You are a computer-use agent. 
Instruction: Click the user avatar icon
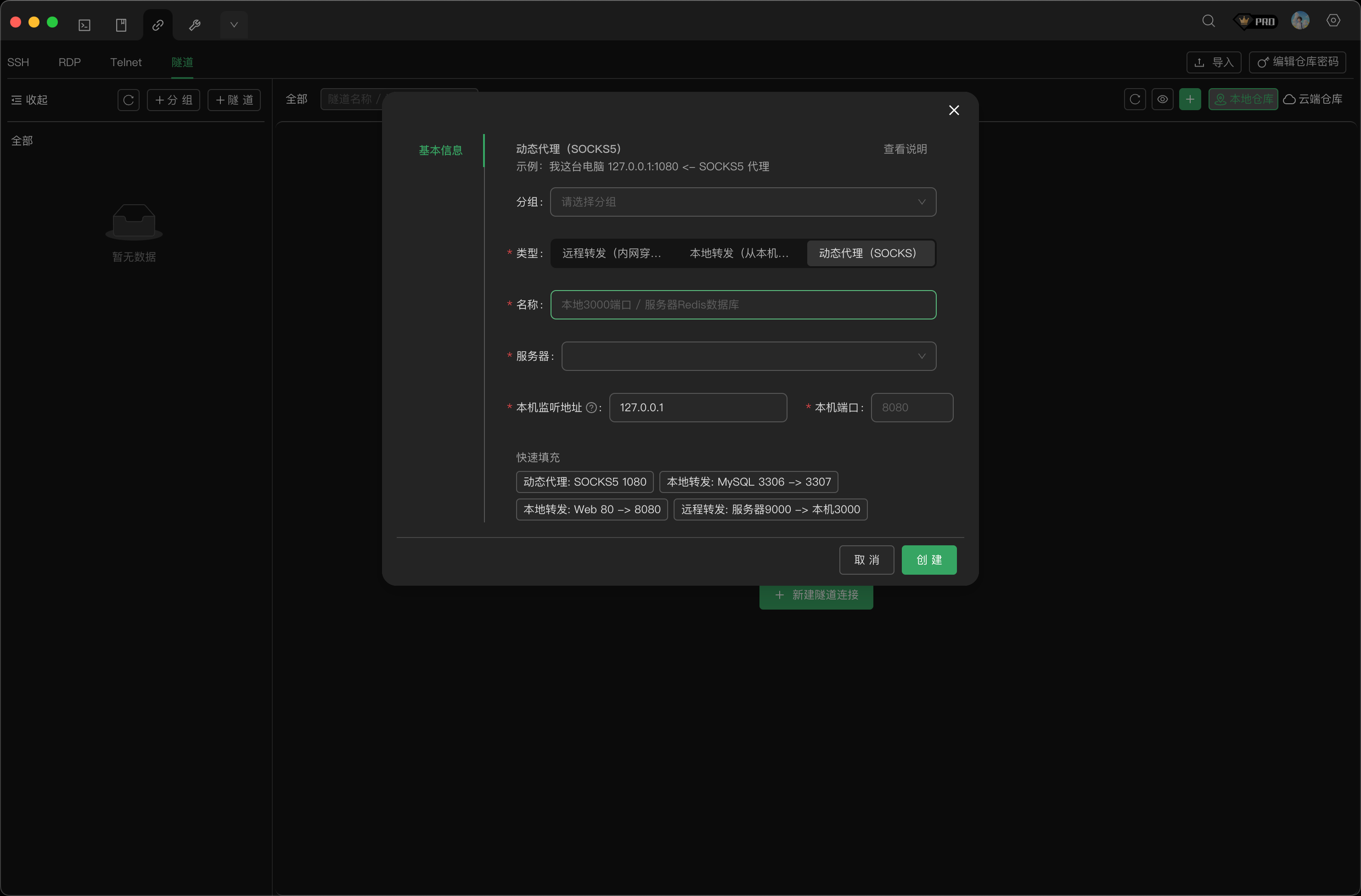[x=1300, y=21]
